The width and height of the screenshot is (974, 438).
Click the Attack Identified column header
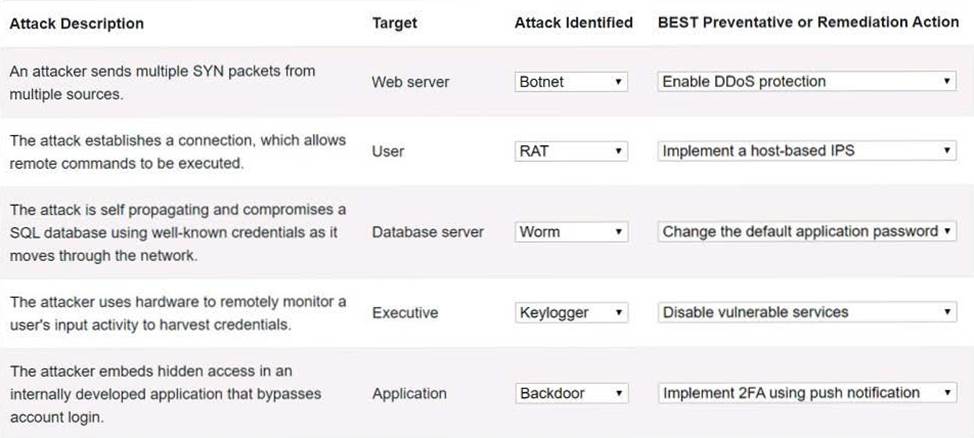pos(573,23)
